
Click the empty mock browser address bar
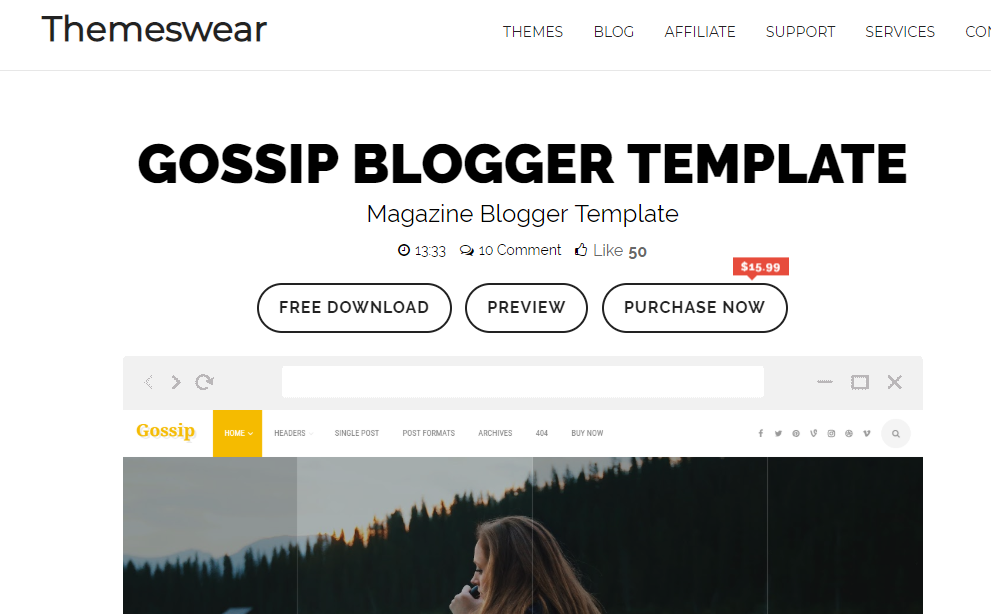coord(523,381)
